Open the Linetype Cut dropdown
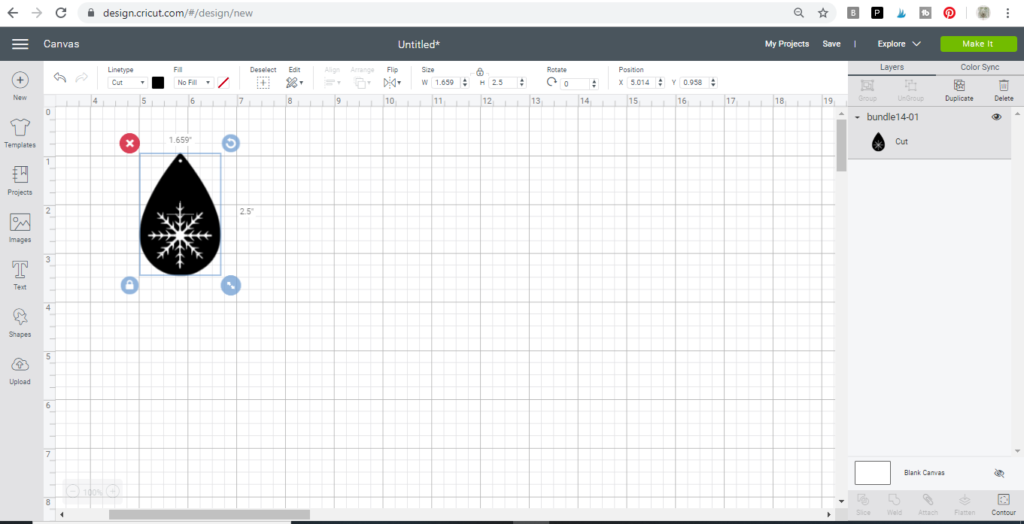Viewport: 1024px width, 524px height. pos(127,83)
